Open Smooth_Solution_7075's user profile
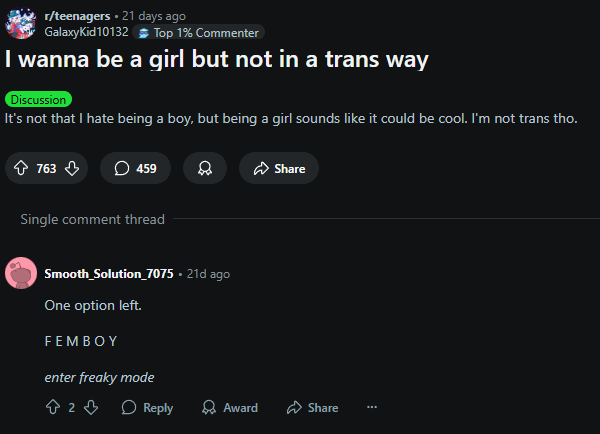Screen dimensions: 600x434 109,274
